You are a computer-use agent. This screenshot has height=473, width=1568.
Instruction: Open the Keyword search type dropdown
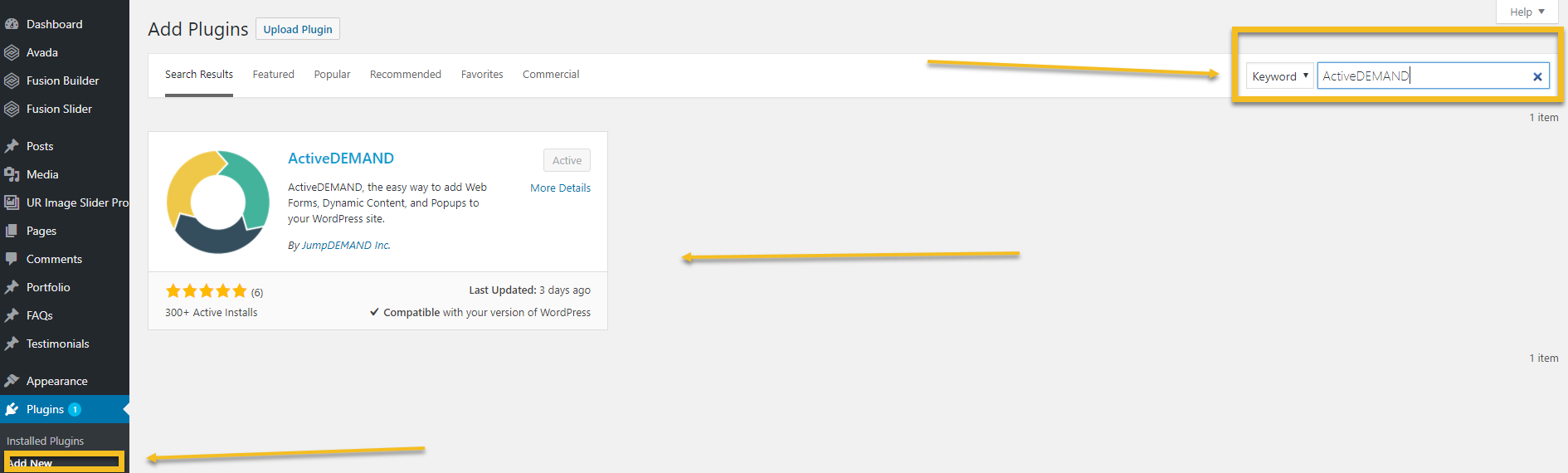pyautogui.click(x=1280, y=76)
